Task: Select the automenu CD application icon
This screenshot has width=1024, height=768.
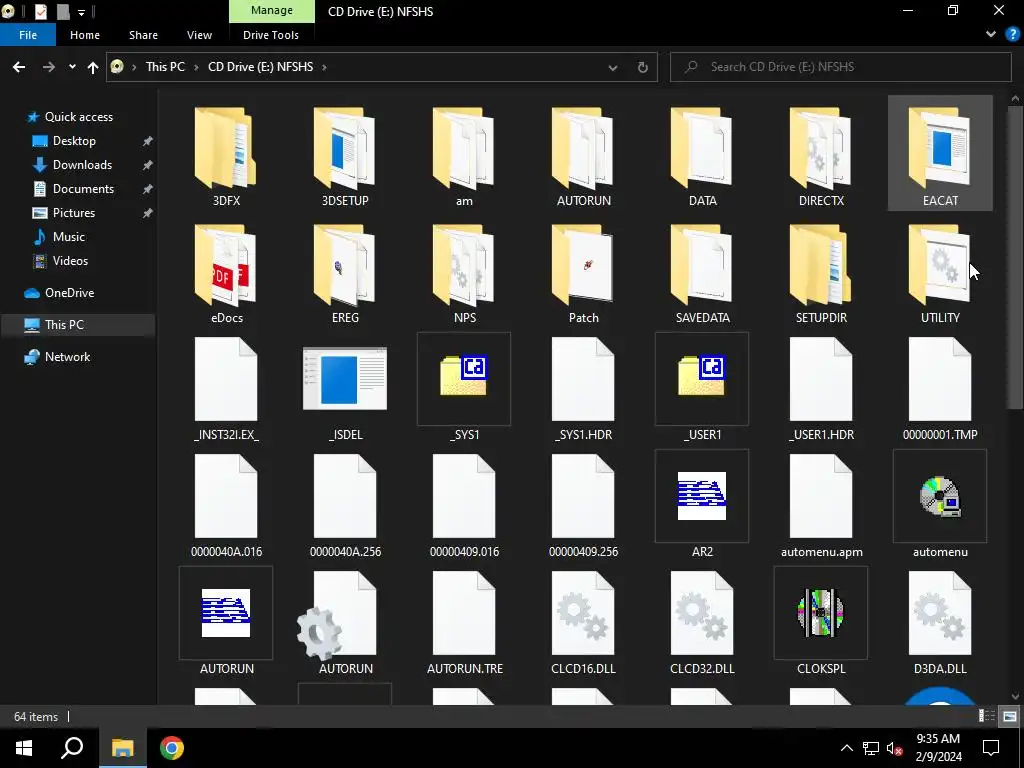Action: pos(940,496)
